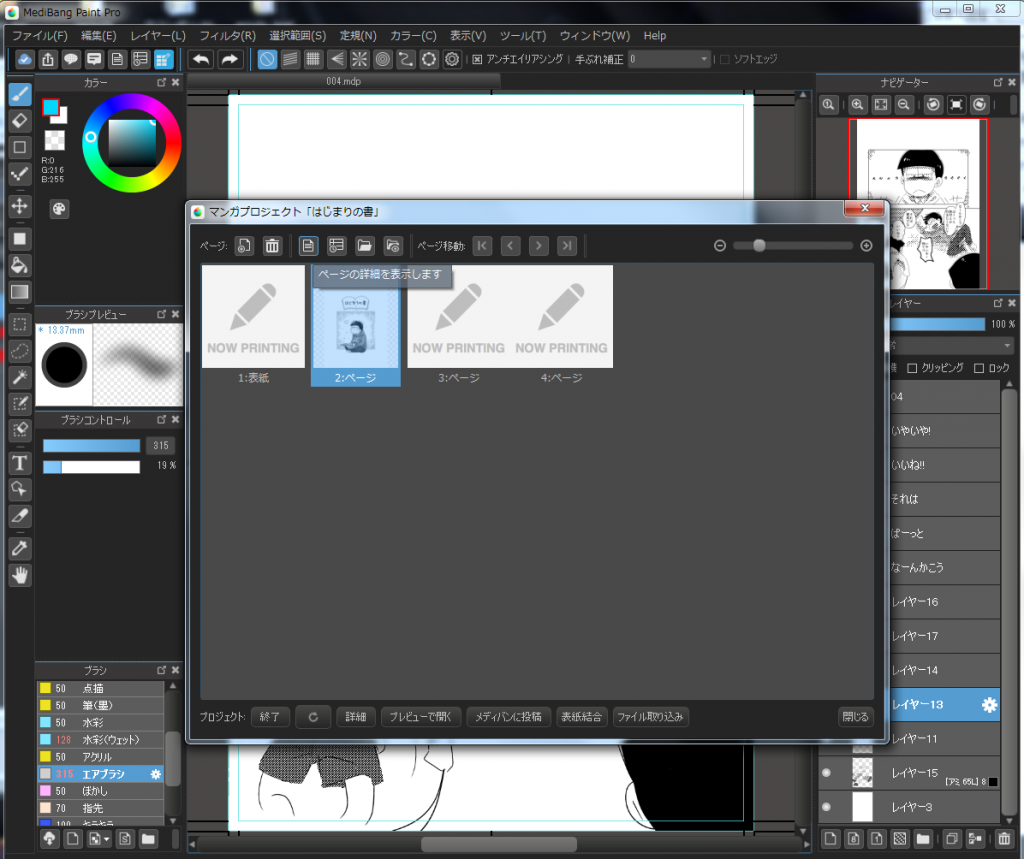Screen dimensions: 1024x859
Task: Pop out the ブラシコントロール panel
Action: coord(161,419)
